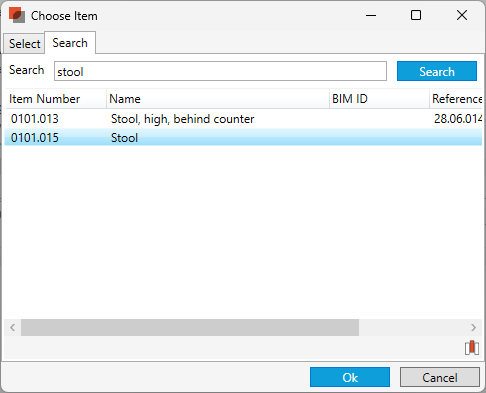This screenshot has width=486, height=393.
Task: Switch to the Select tab
Action: 24,43
